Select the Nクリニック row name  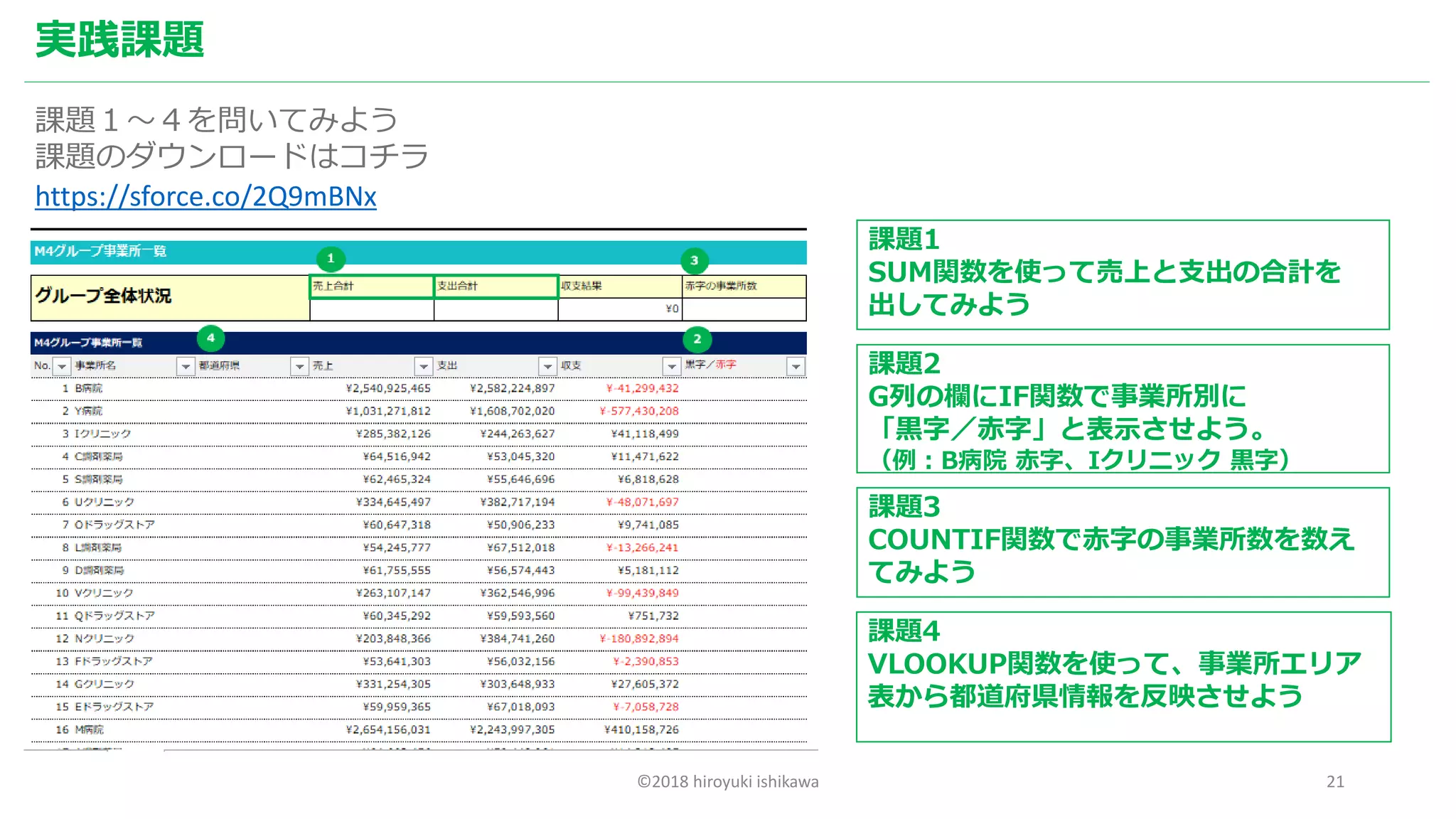(x=105, y=638)
